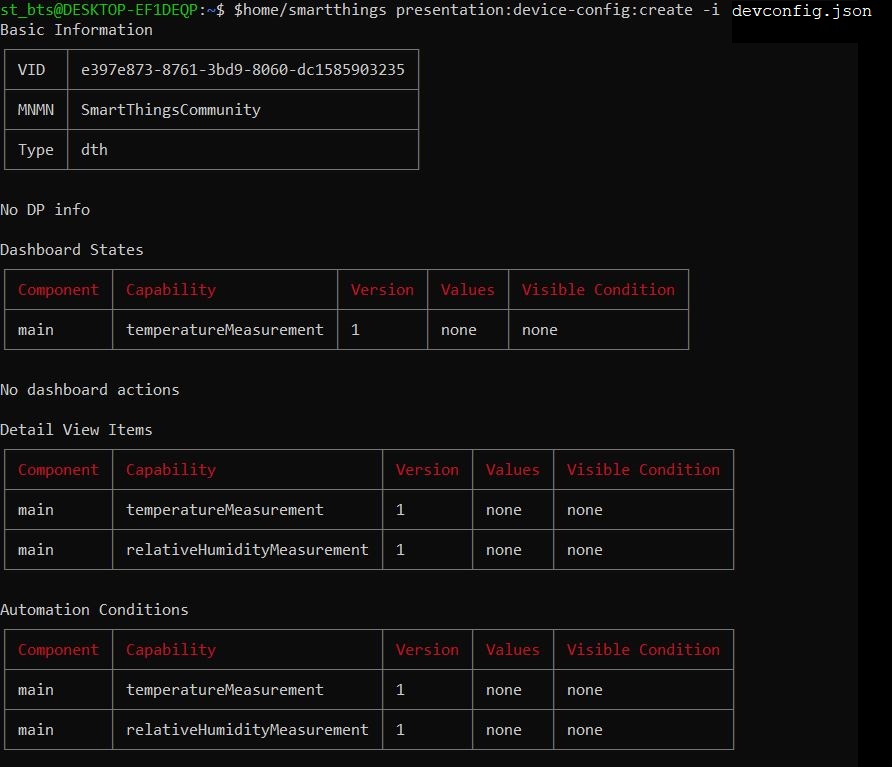Click Version header in Detail View Items table
Viewport: 892px width, 767px height.
point(427,469)
